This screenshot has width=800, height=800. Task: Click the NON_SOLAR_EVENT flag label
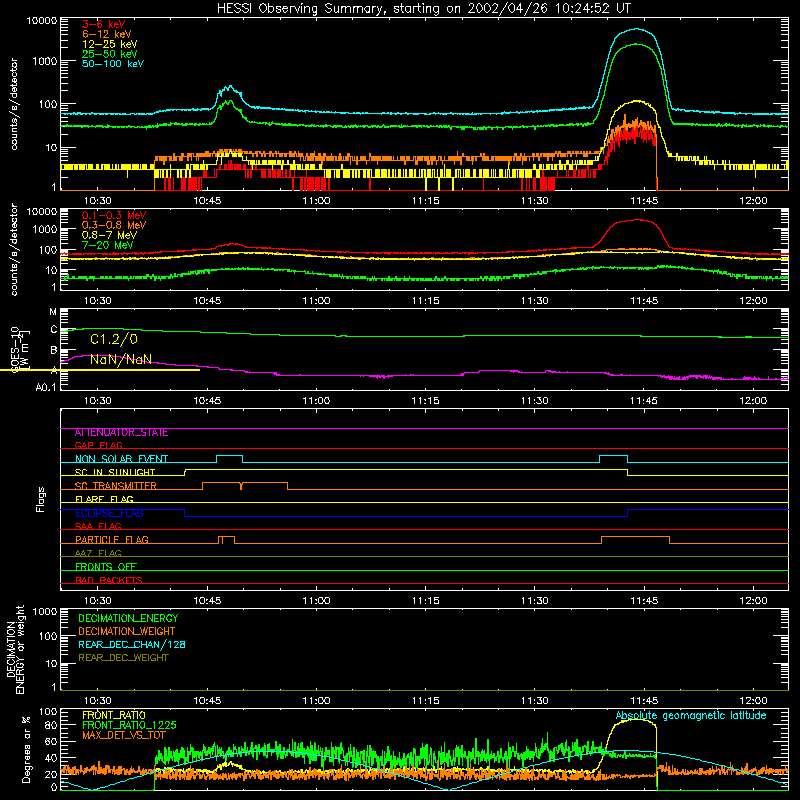pos(121,459)
